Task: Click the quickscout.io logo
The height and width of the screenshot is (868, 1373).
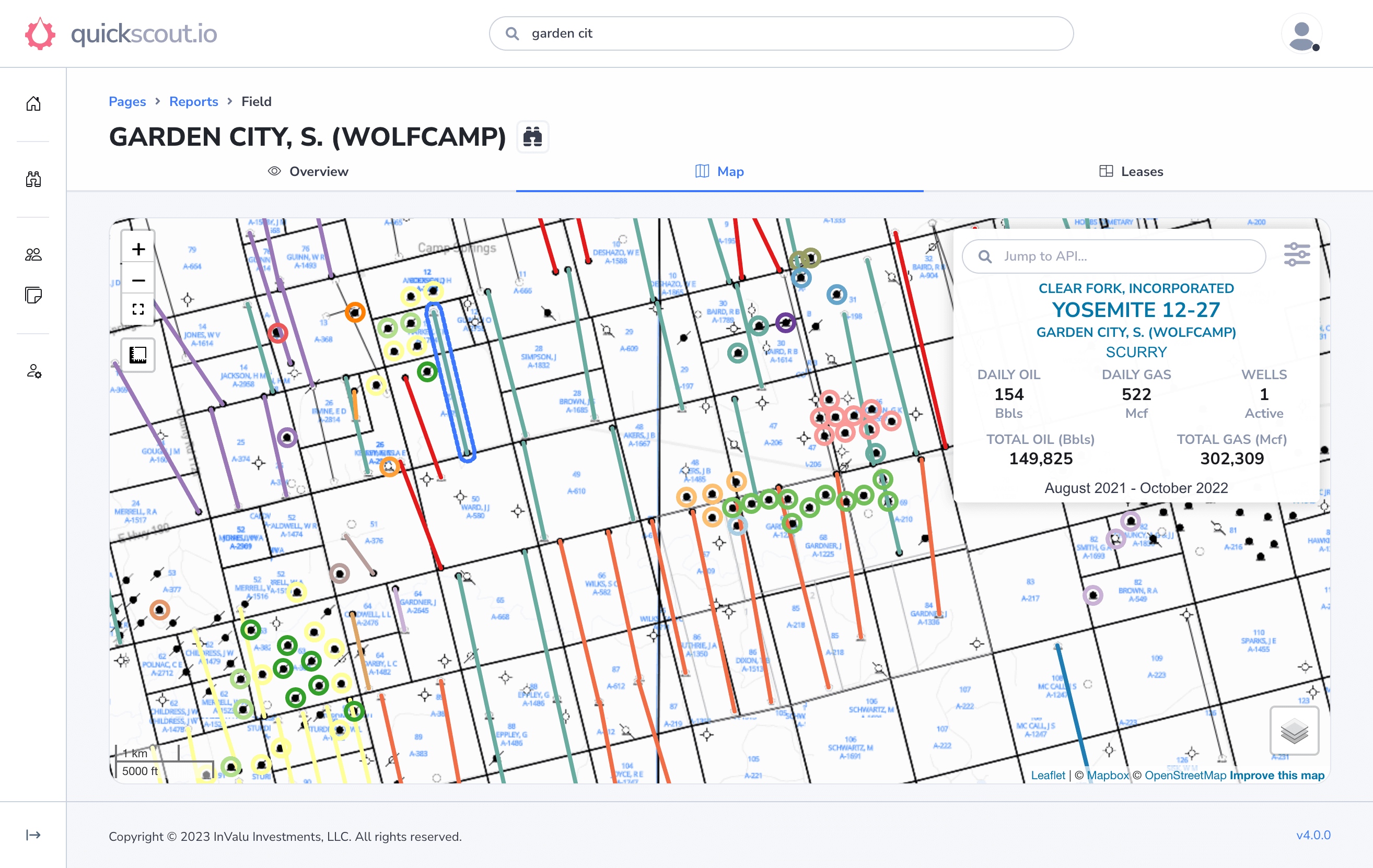Action: point(121,33)
